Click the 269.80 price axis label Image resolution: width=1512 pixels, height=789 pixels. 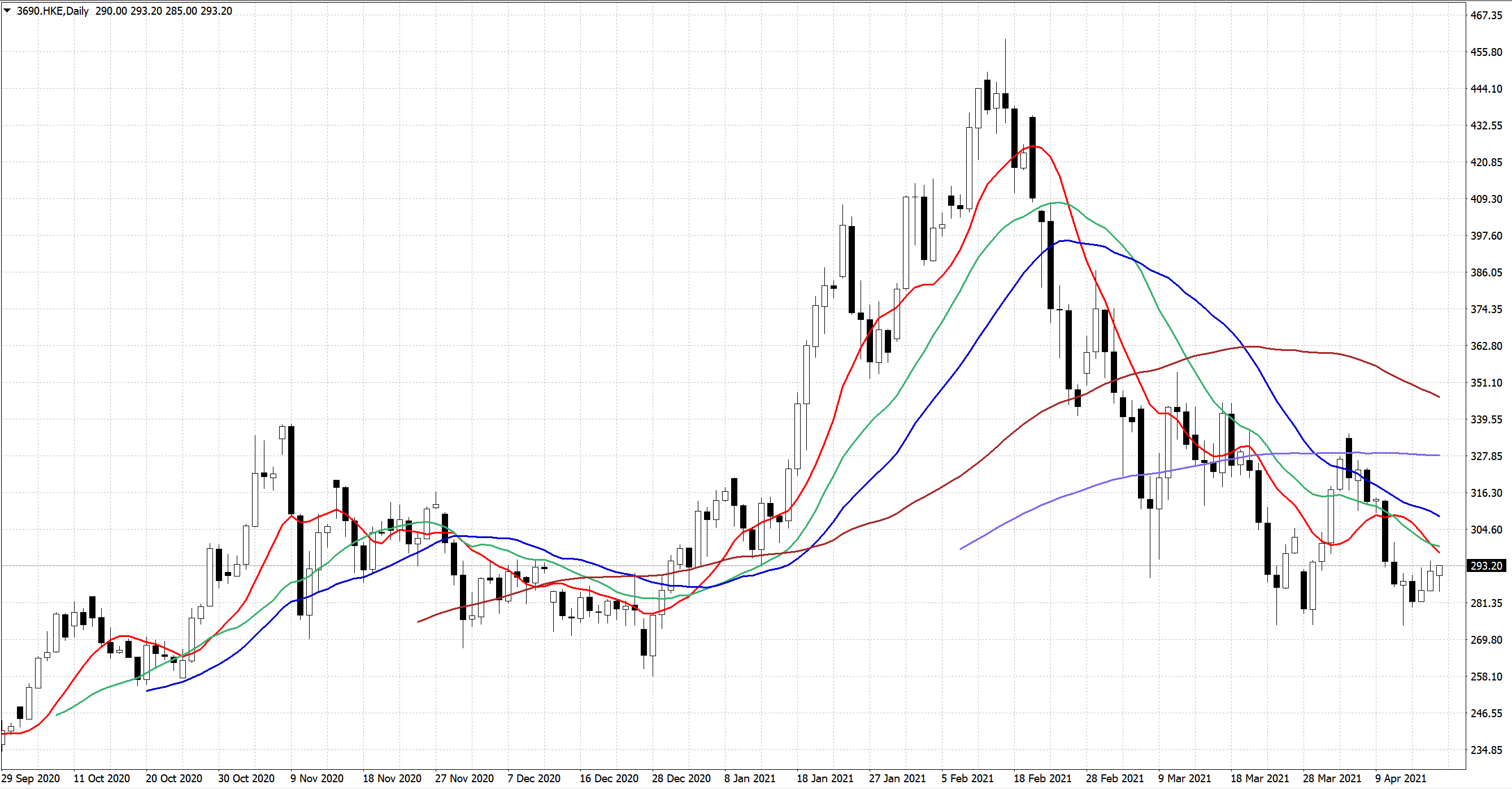(x=1485, y=640)
